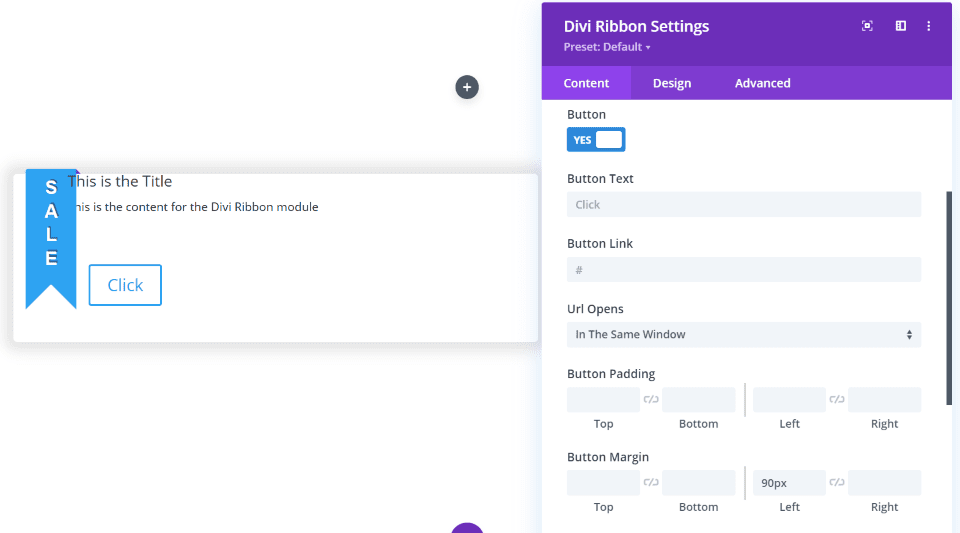Select the Content tab
This screenshot has width=960, height=533.
coord(586,83)
